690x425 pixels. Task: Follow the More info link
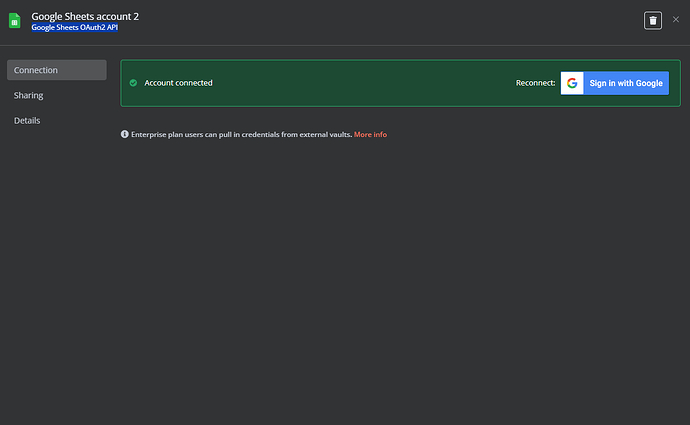click(x=370, y=135)
